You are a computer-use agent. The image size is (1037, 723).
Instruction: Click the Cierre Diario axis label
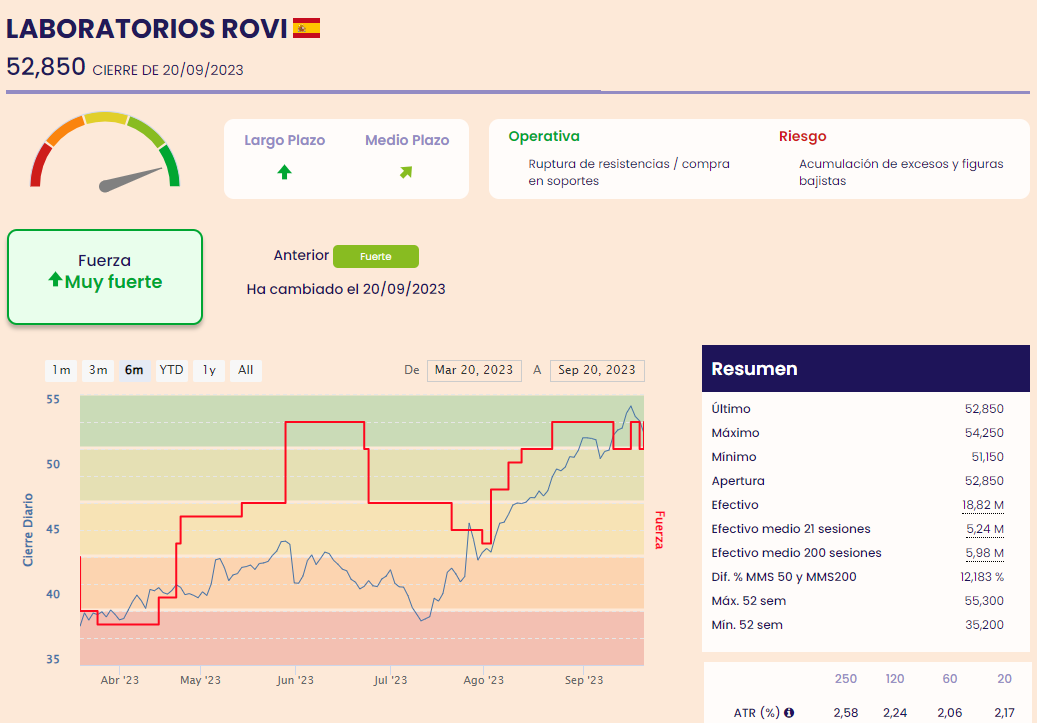click(28, 530)
